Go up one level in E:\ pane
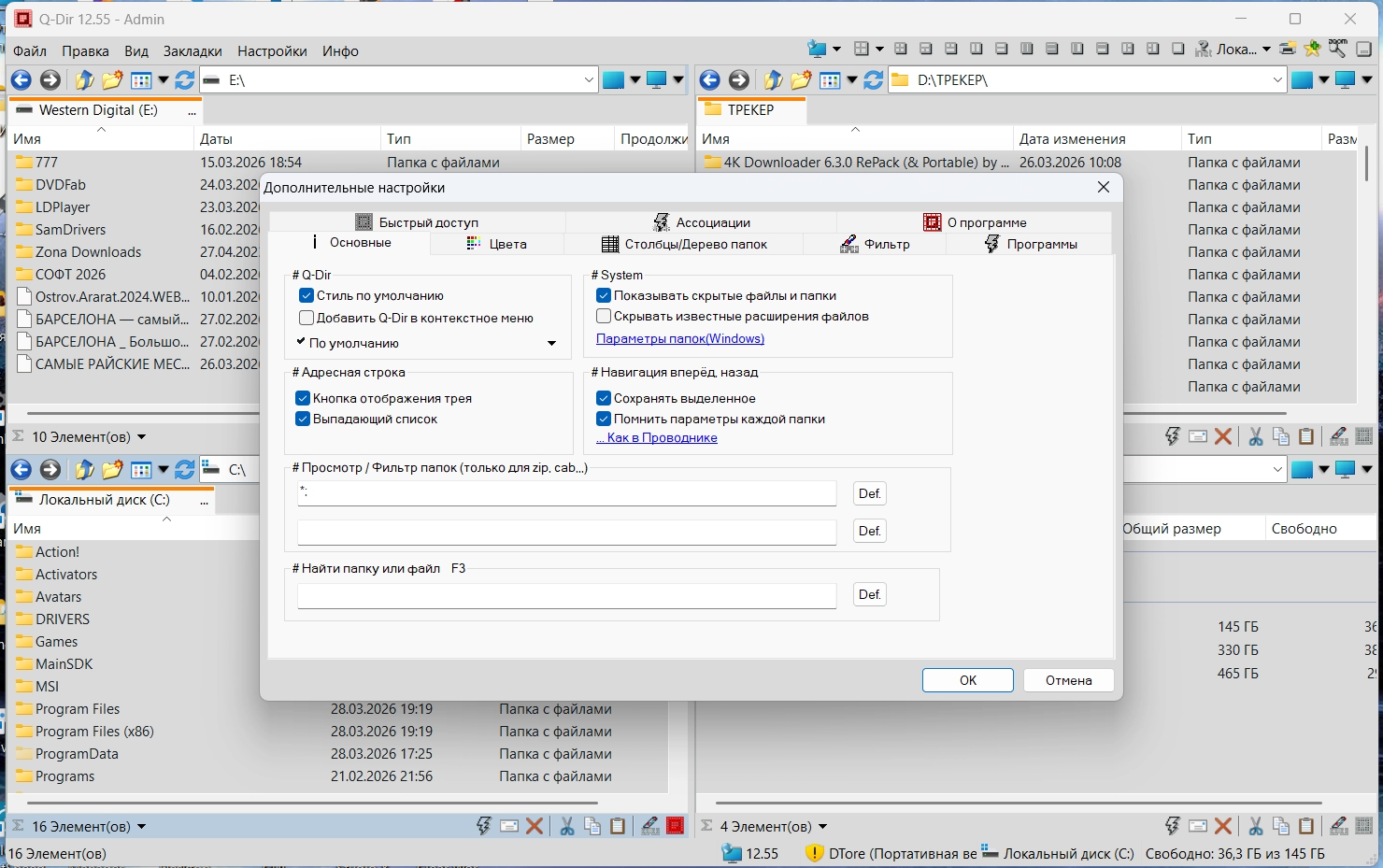This screenshot has height=868, width=1383. point(84,80)
